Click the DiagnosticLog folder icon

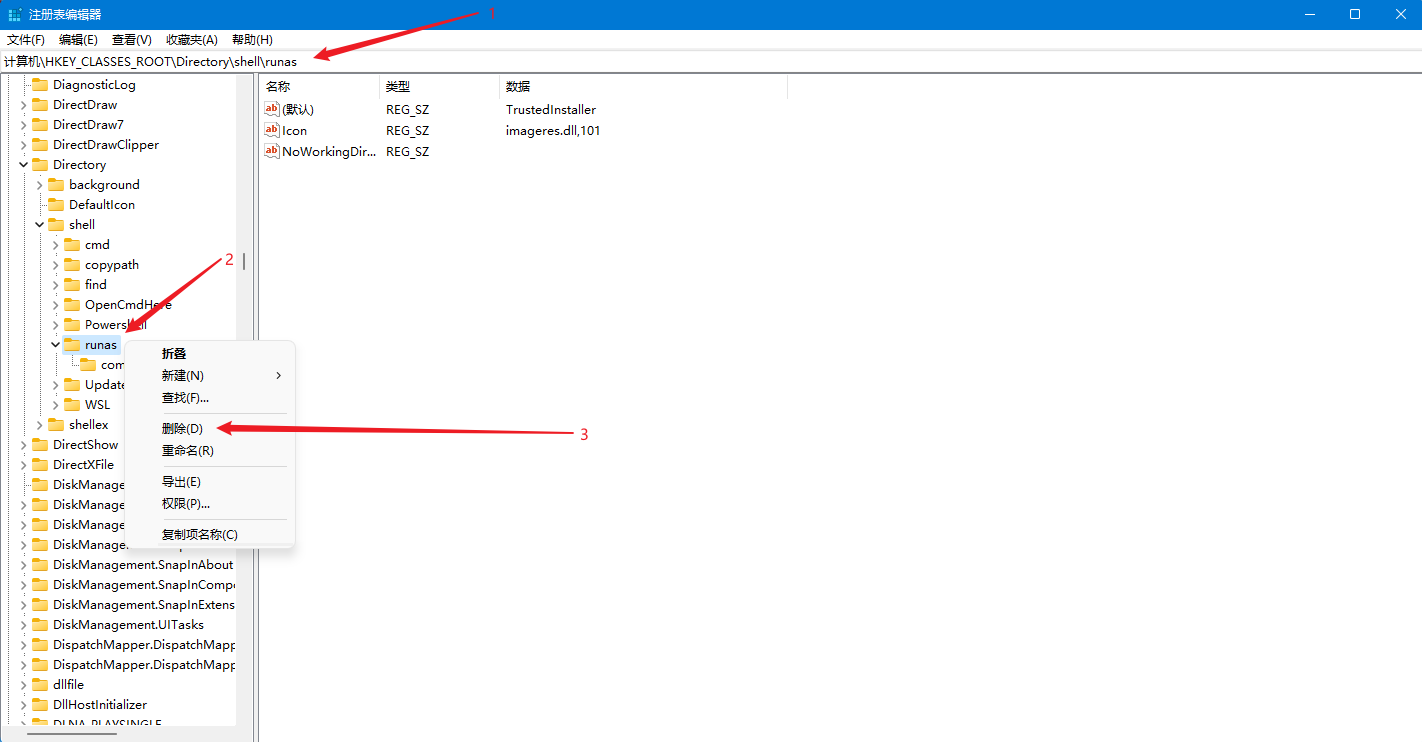40,85
